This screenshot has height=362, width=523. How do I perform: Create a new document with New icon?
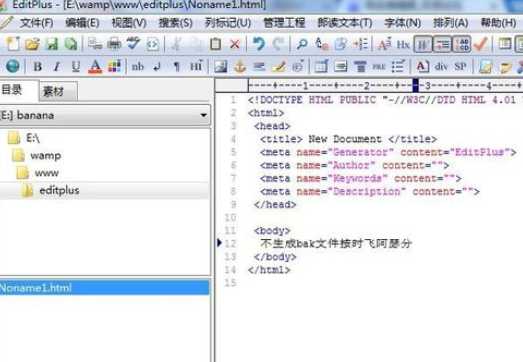tap(13, 44)
